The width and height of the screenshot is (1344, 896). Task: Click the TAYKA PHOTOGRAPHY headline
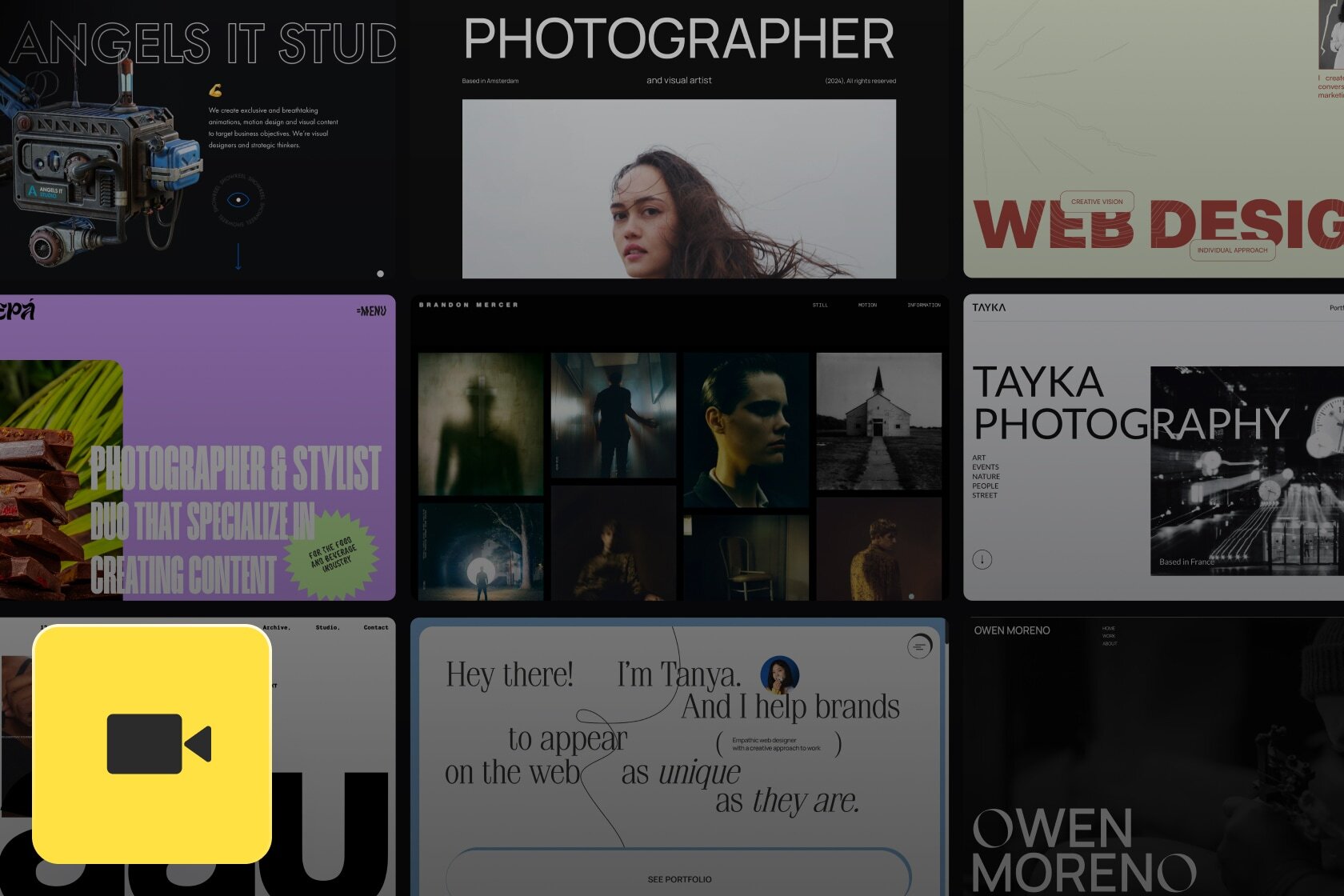pyautogui.click(x=1131, y=402)
